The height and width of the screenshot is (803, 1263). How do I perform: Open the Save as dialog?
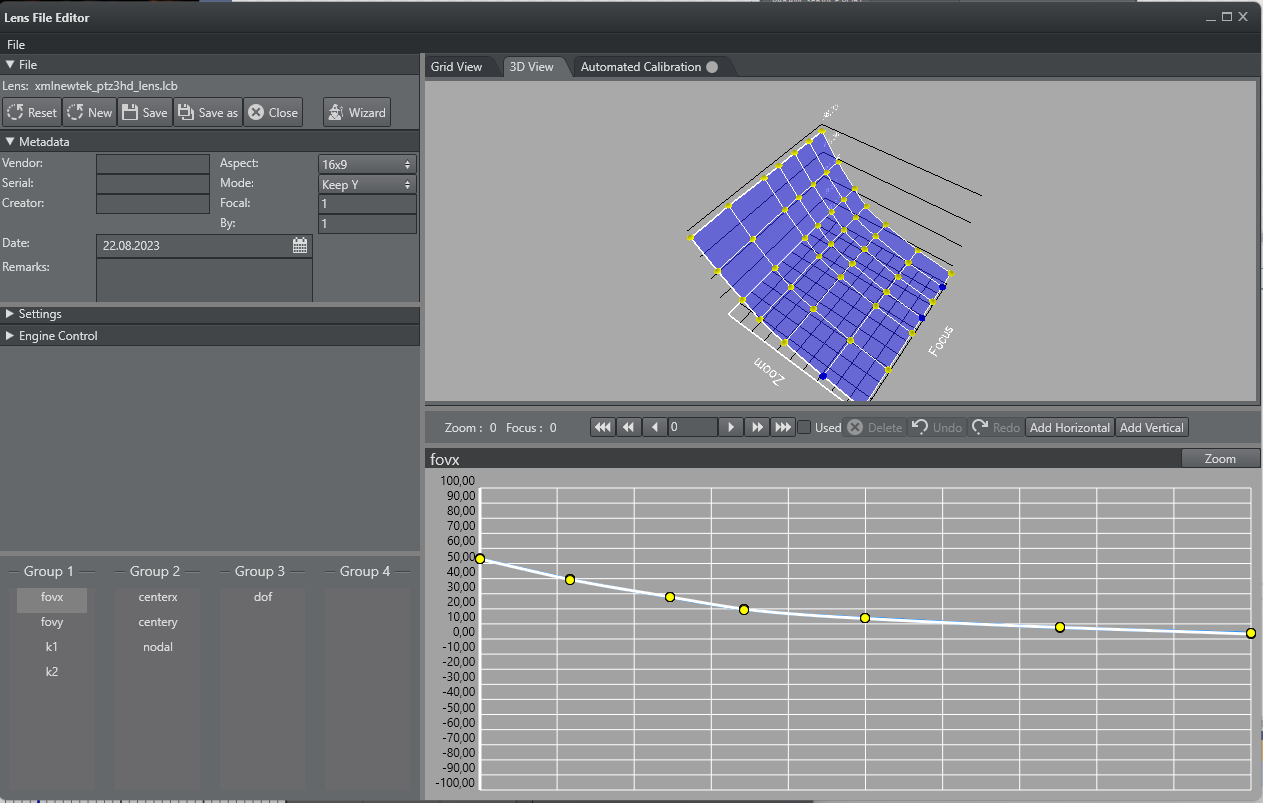point(208,113)
